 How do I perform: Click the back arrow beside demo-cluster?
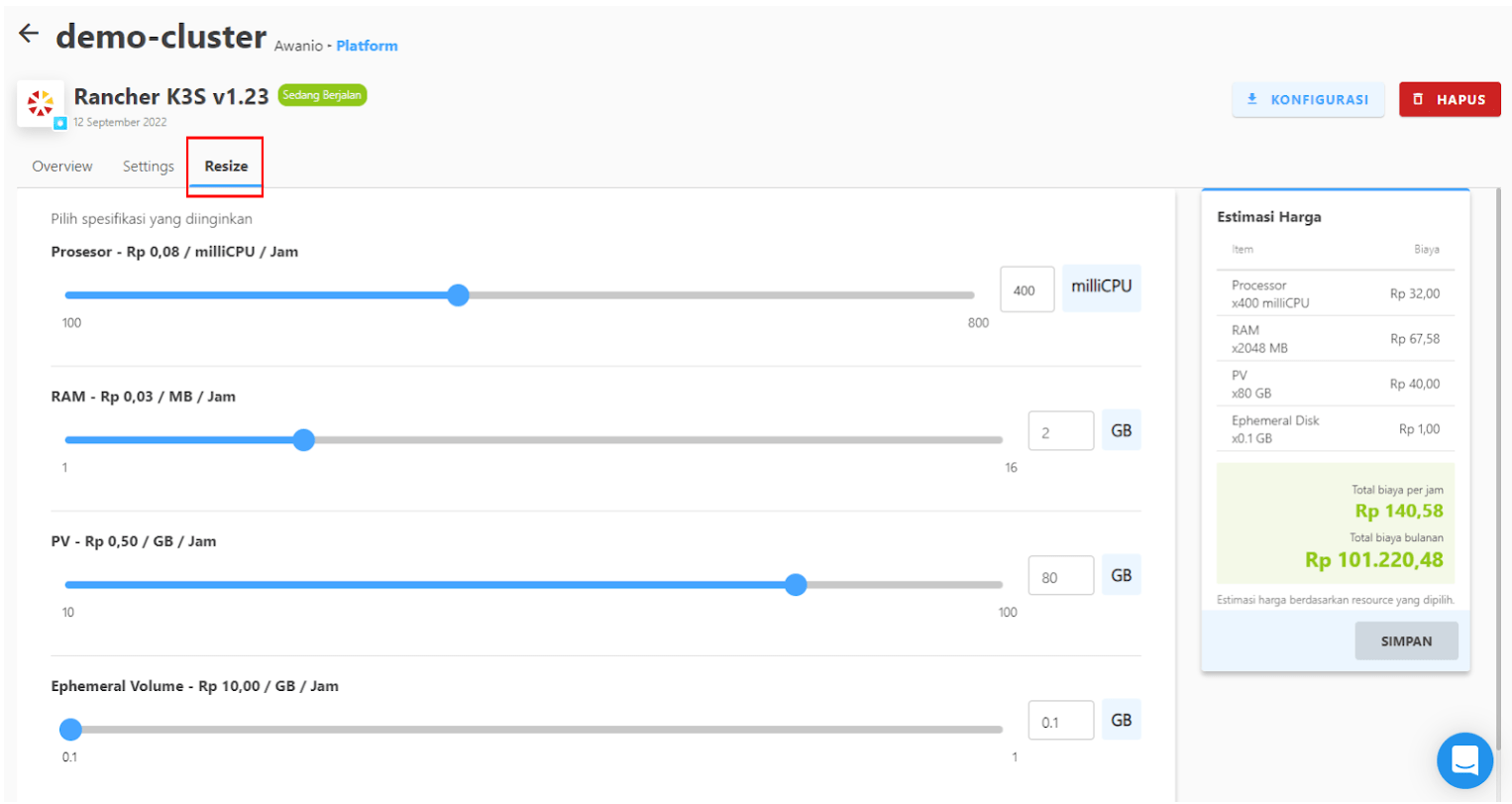click(29, 34)
